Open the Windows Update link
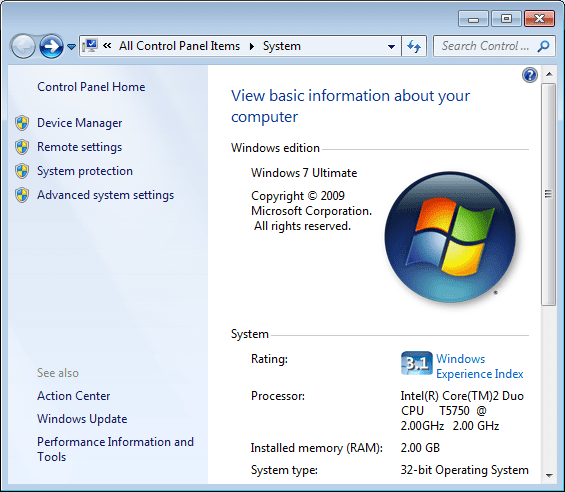 tap(82, 419)
